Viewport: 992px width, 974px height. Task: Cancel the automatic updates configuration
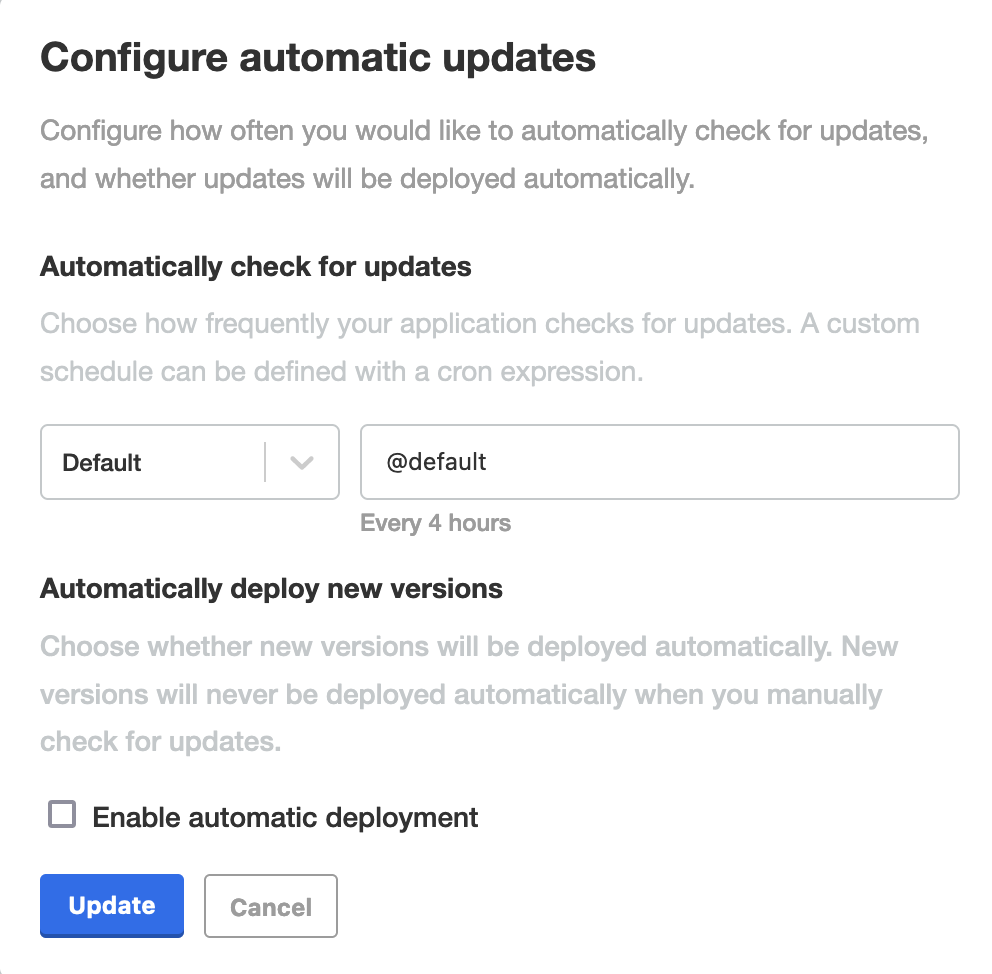click(x=270, y=905)
